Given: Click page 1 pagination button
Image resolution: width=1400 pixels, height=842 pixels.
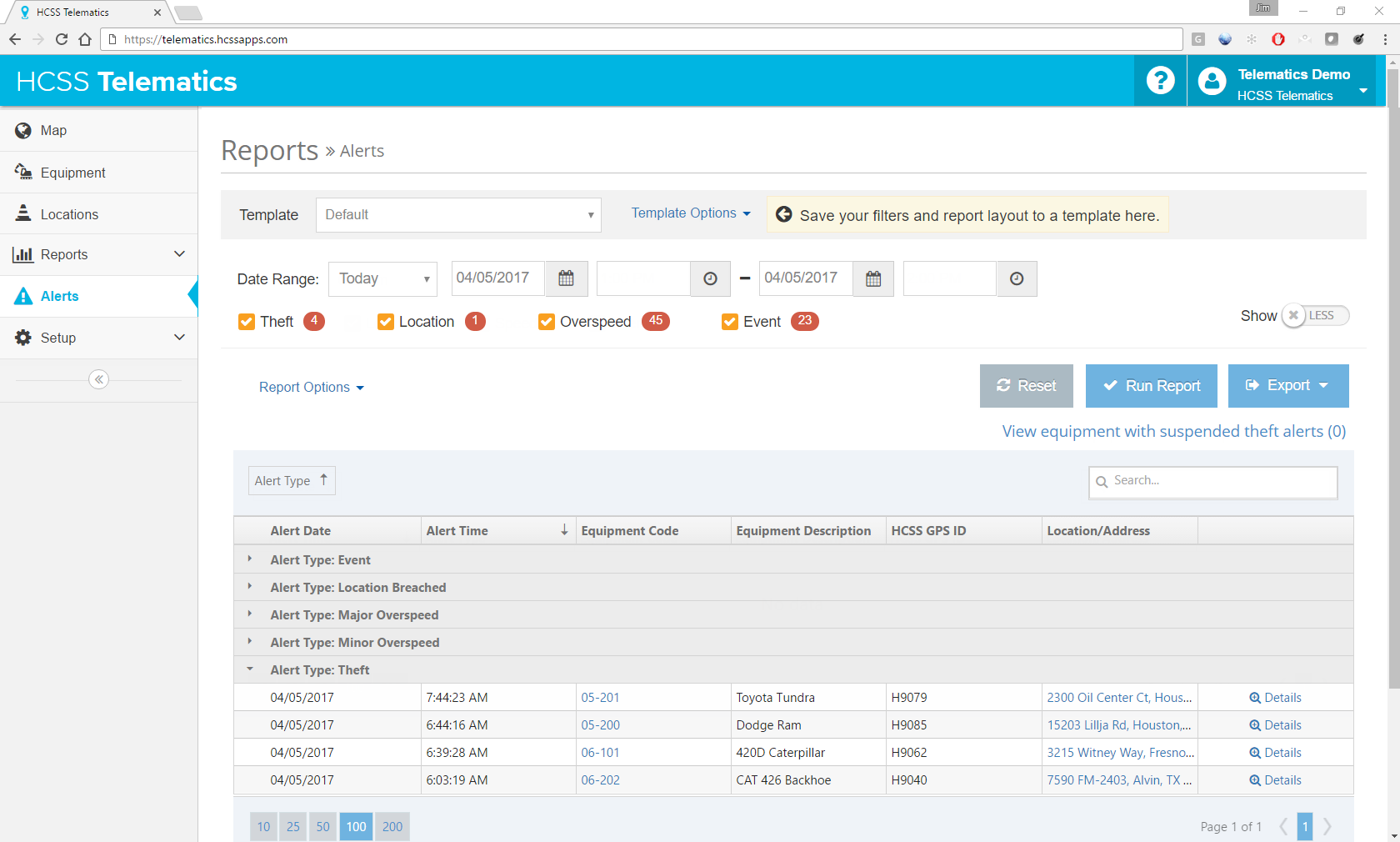Looking at the screenshot, I should 1305,827.
